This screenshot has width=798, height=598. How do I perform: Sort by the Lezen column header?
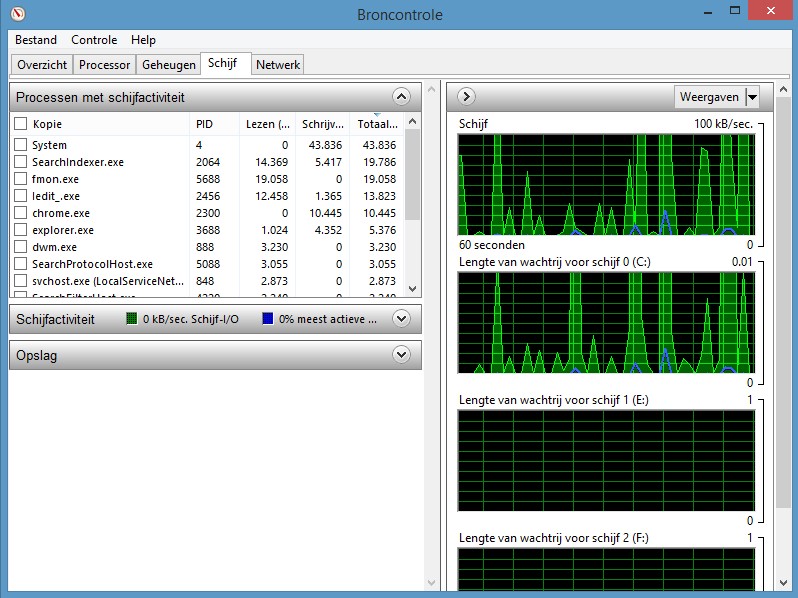tap(268, 124)
